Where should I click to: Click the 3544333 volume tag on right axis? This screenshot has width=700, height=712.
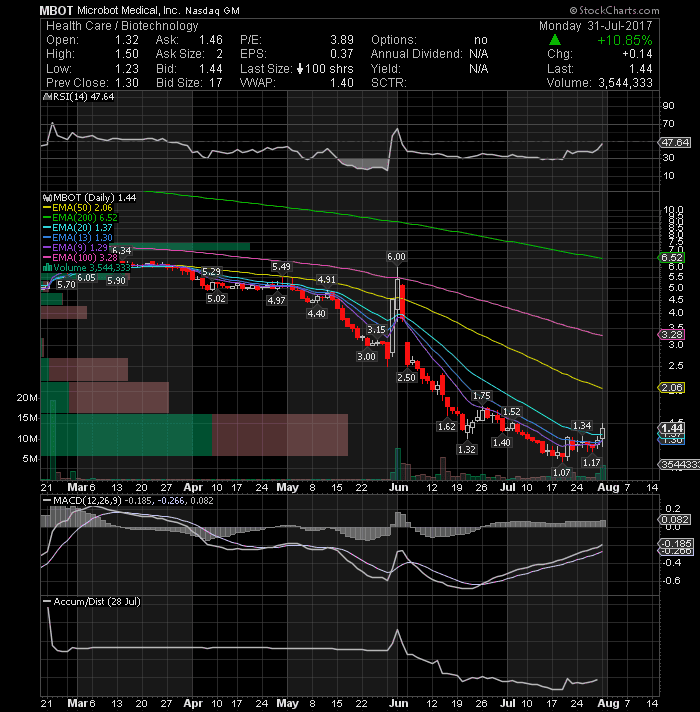coord(679,465)
